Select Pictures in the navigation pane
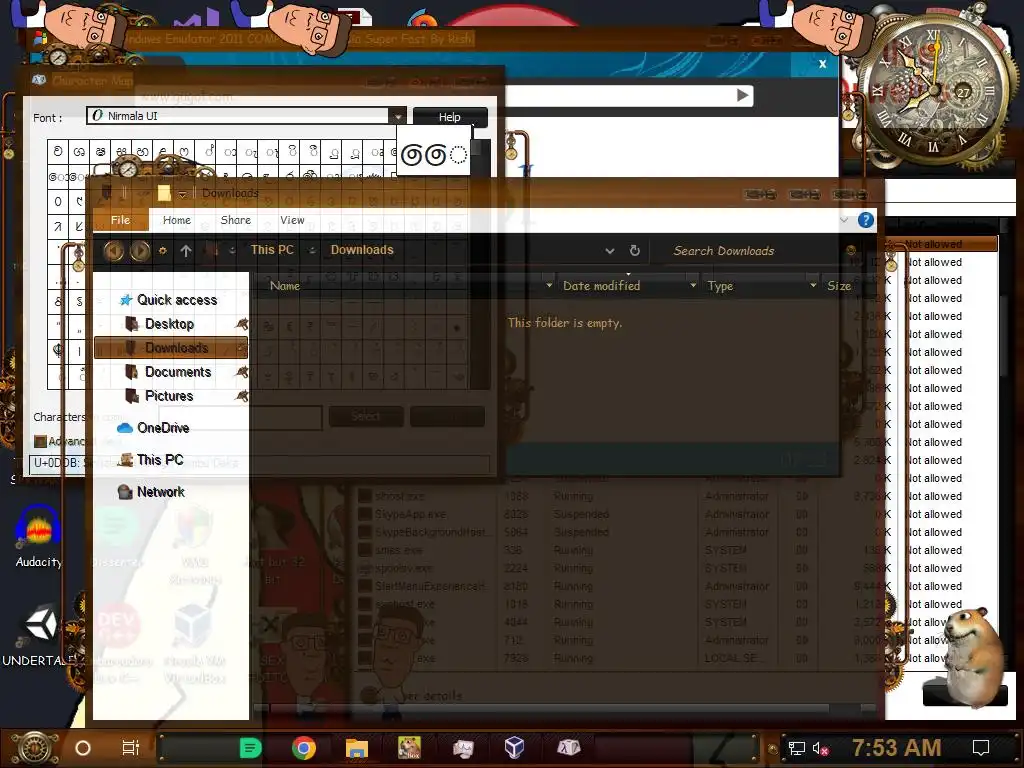Image resolution: width=1024 pixels, height=768 pixels. 169,396
